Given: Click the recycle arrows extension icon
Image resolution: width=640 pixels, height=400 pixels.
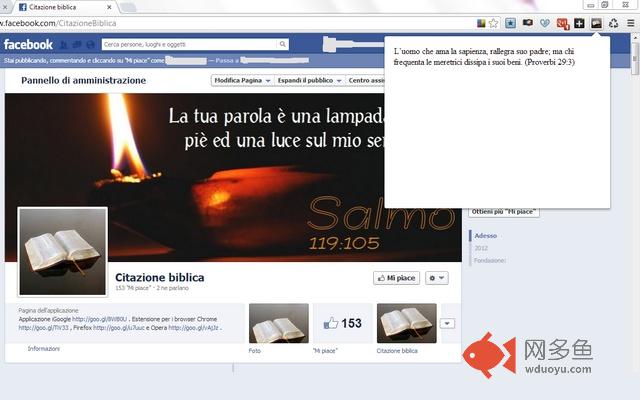Looking at the screenshot, I should pyautogui.click(x=612, y=23).
